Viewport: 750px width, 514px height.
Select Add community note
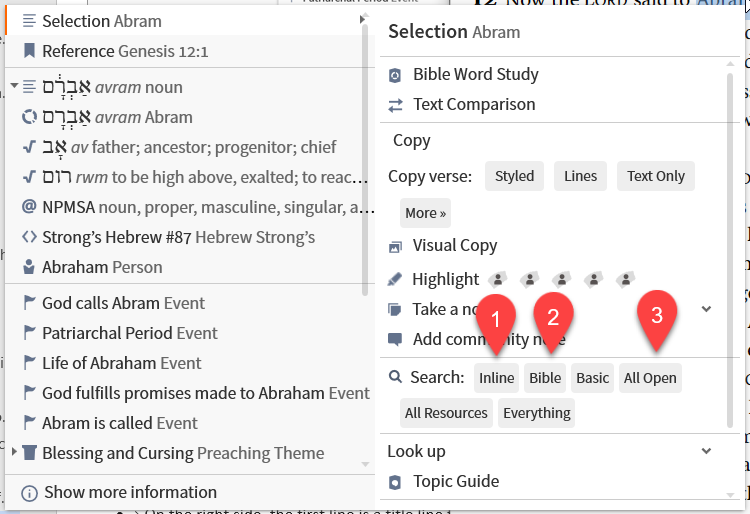point(489,339)
